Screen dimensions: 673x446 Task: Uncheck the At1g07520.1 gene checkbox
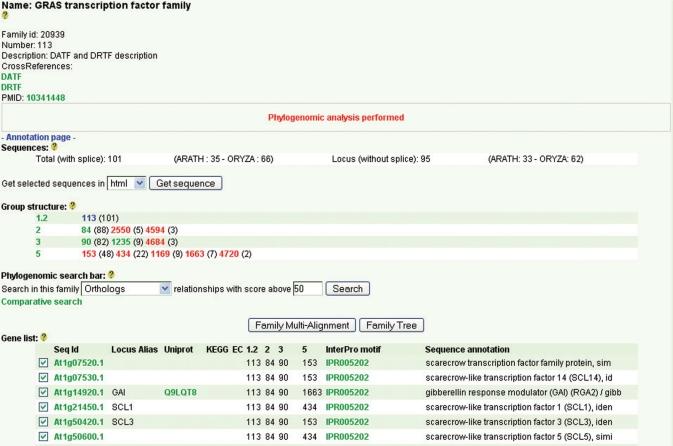(x=41, y=363)
